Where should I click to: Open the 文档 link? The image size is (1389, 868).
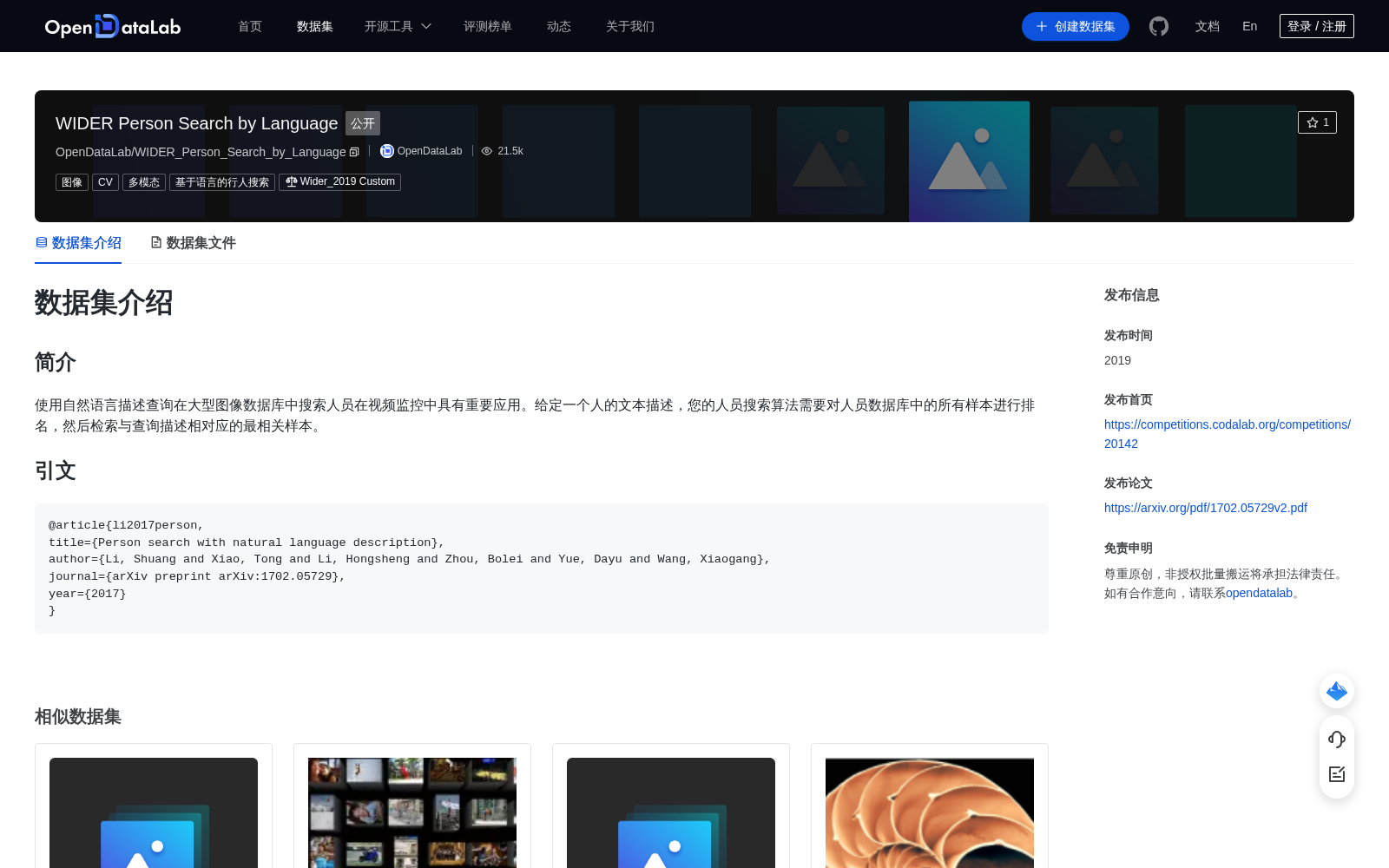pos(1208,26)
